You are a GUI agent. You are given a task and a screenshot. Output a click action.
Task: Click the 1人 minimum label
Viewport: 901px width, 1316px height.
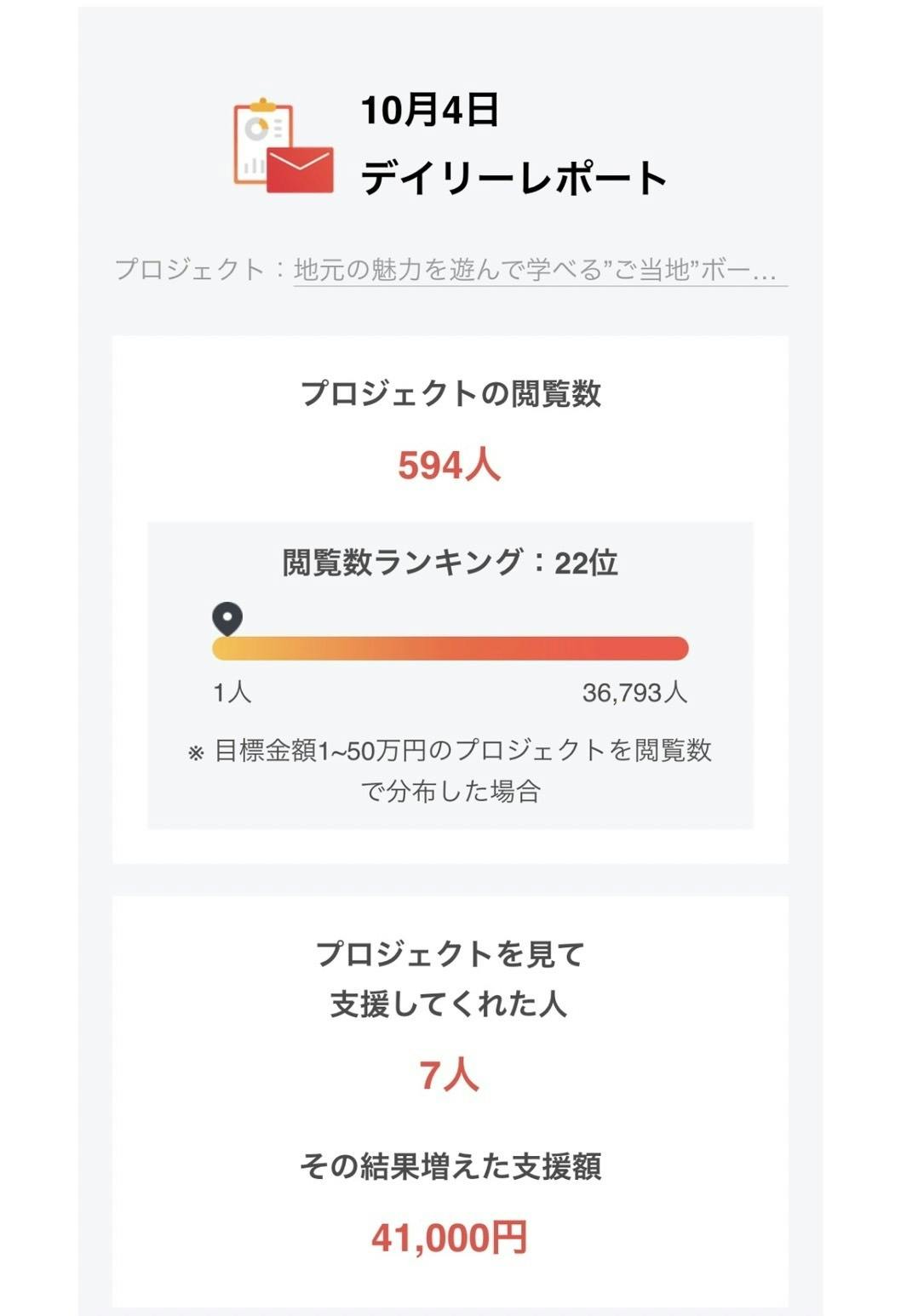click(232, 692)
